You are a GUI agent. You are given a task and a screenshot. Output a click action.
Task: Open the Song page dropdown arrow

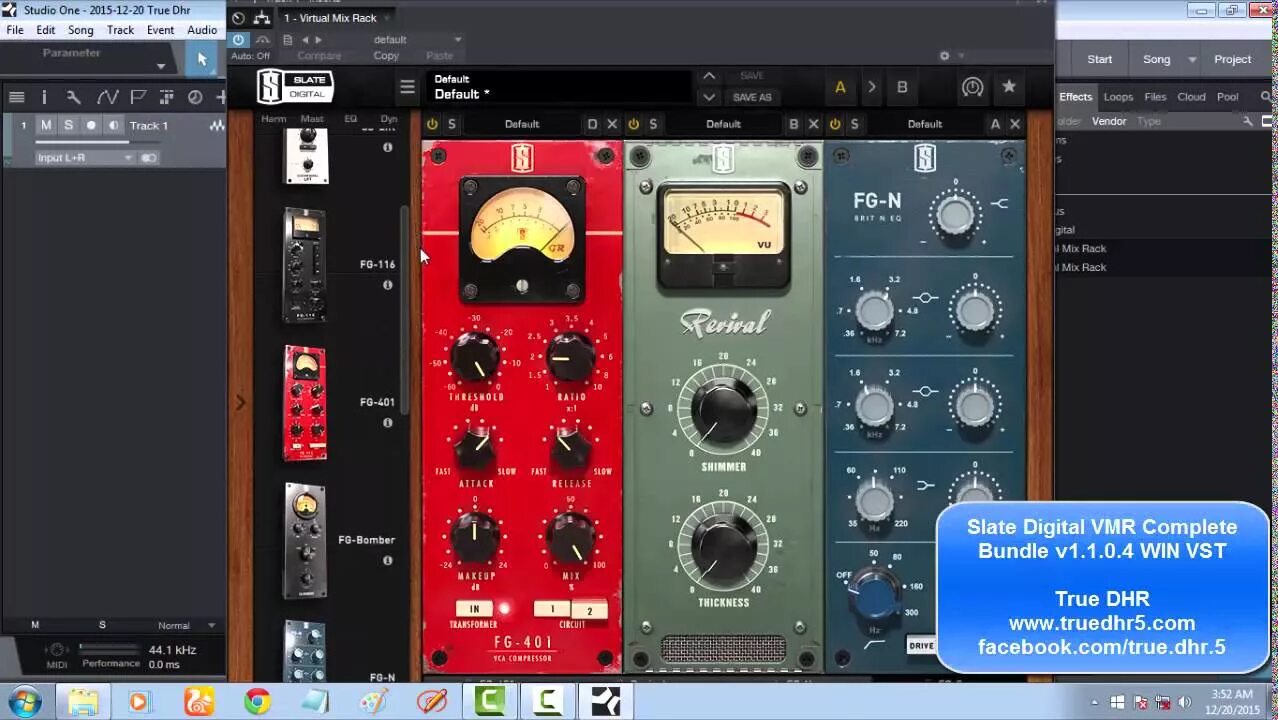click(x=1192, y=59)
